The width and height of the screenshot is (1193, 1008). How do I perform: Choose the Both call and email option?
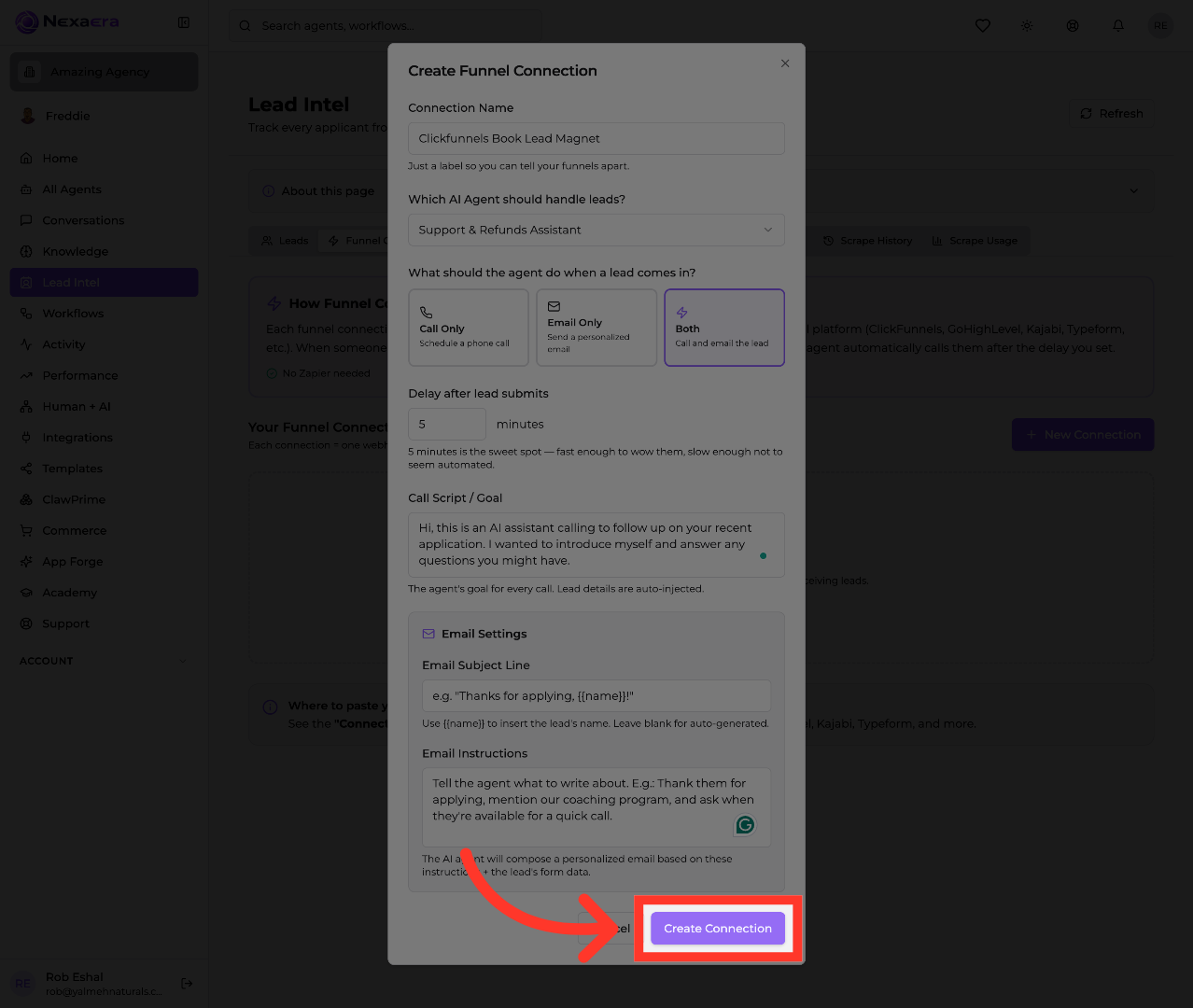[x=724, y=328]
